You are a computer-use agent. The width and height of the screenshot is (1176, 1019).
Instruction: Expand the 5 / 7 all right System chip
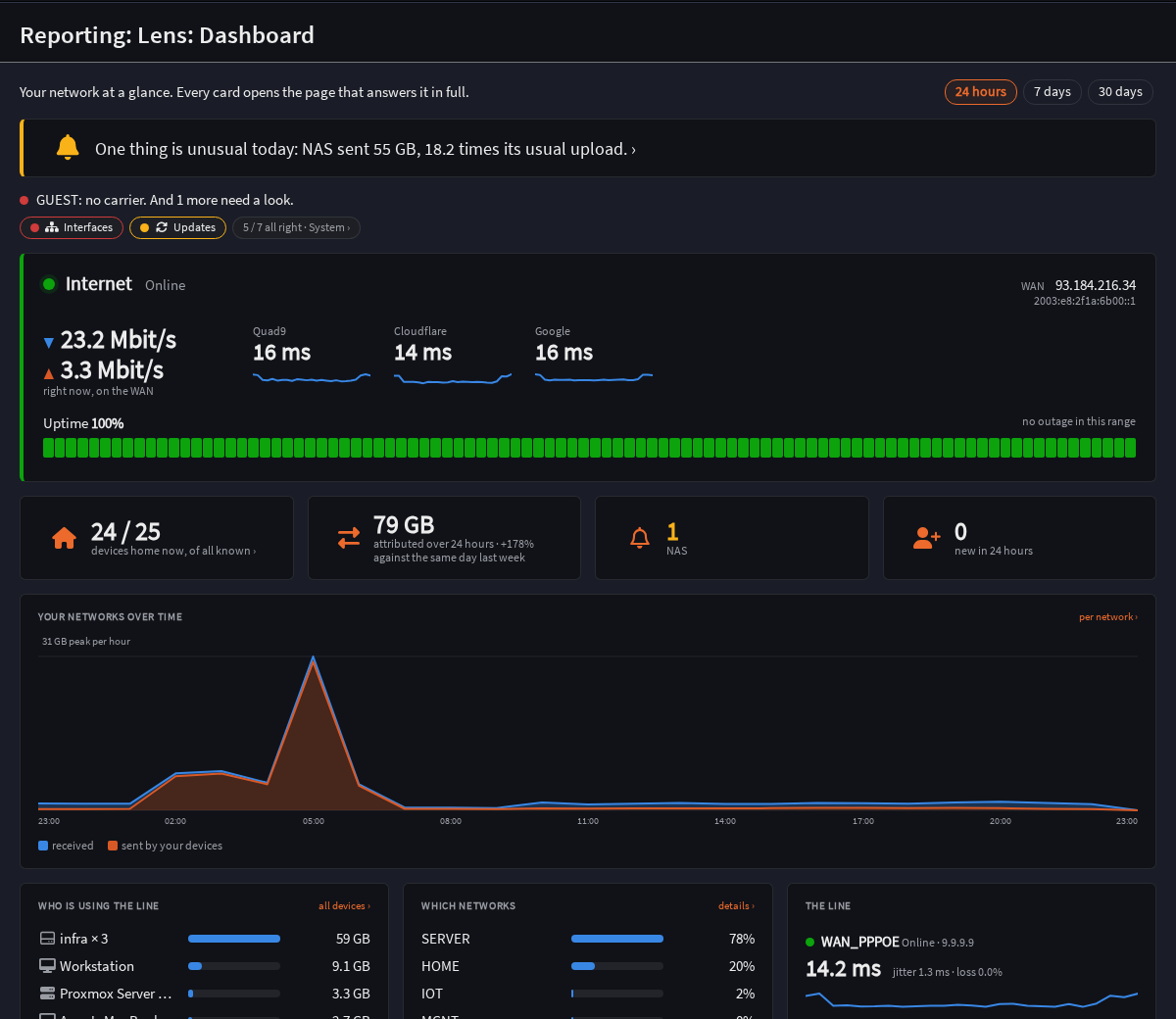pos(296,227)
